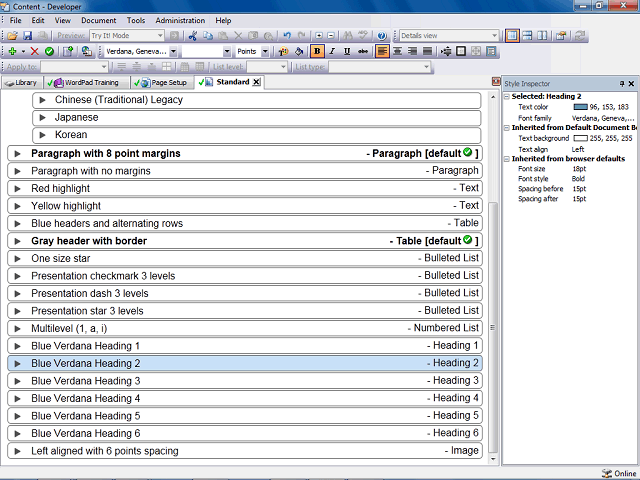Switch to vertical split view layout

[x=542, y=36]
